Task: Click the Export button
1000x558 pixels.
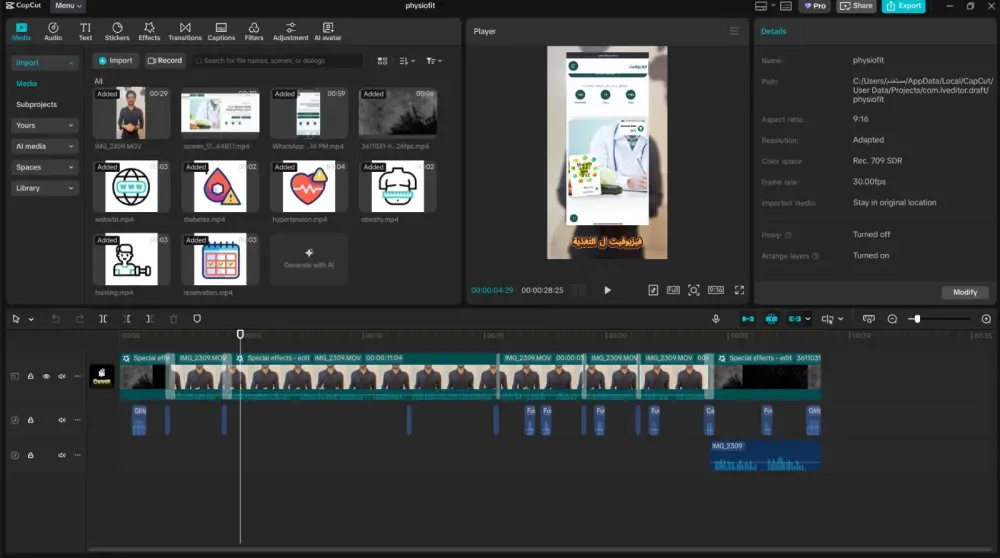Action: (x=903, y=6)
